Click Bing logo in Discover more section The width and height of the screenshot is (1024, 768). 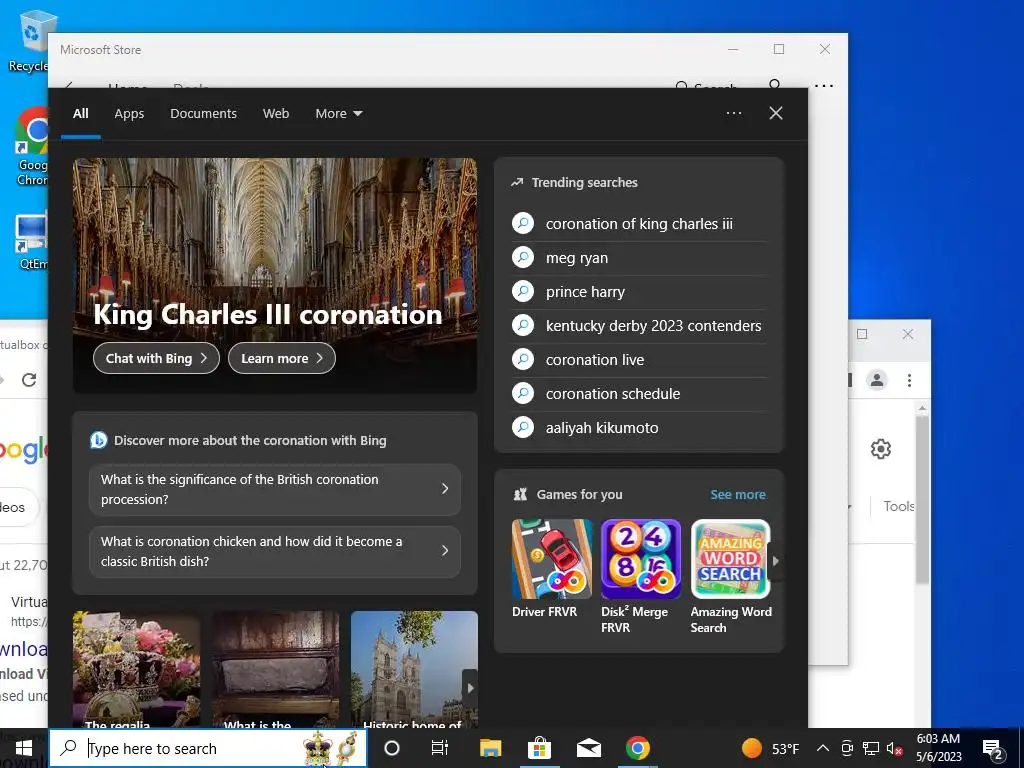(99, 440)
